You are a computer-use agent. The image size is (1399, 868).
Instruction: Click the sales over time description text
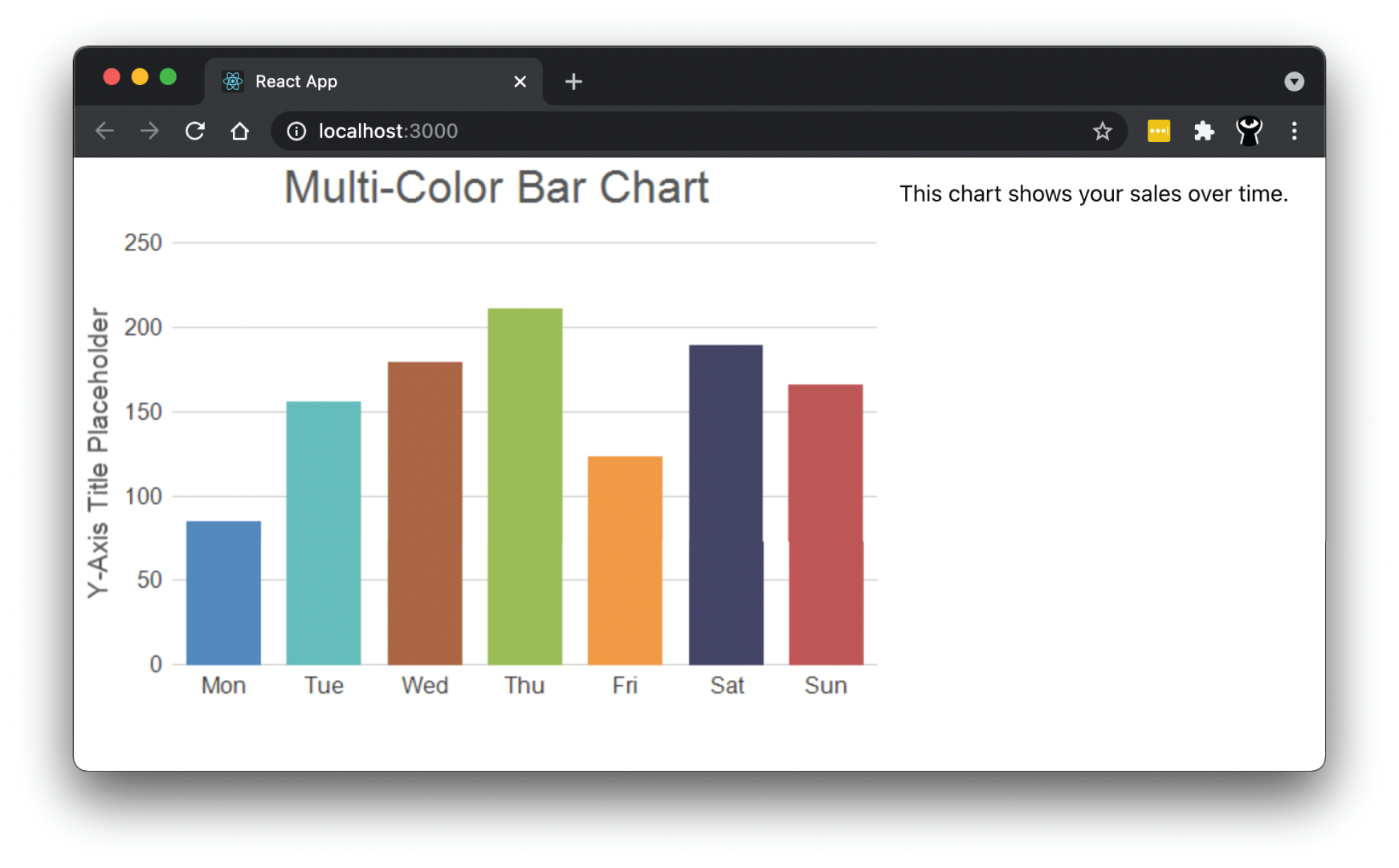point(1093,194)
